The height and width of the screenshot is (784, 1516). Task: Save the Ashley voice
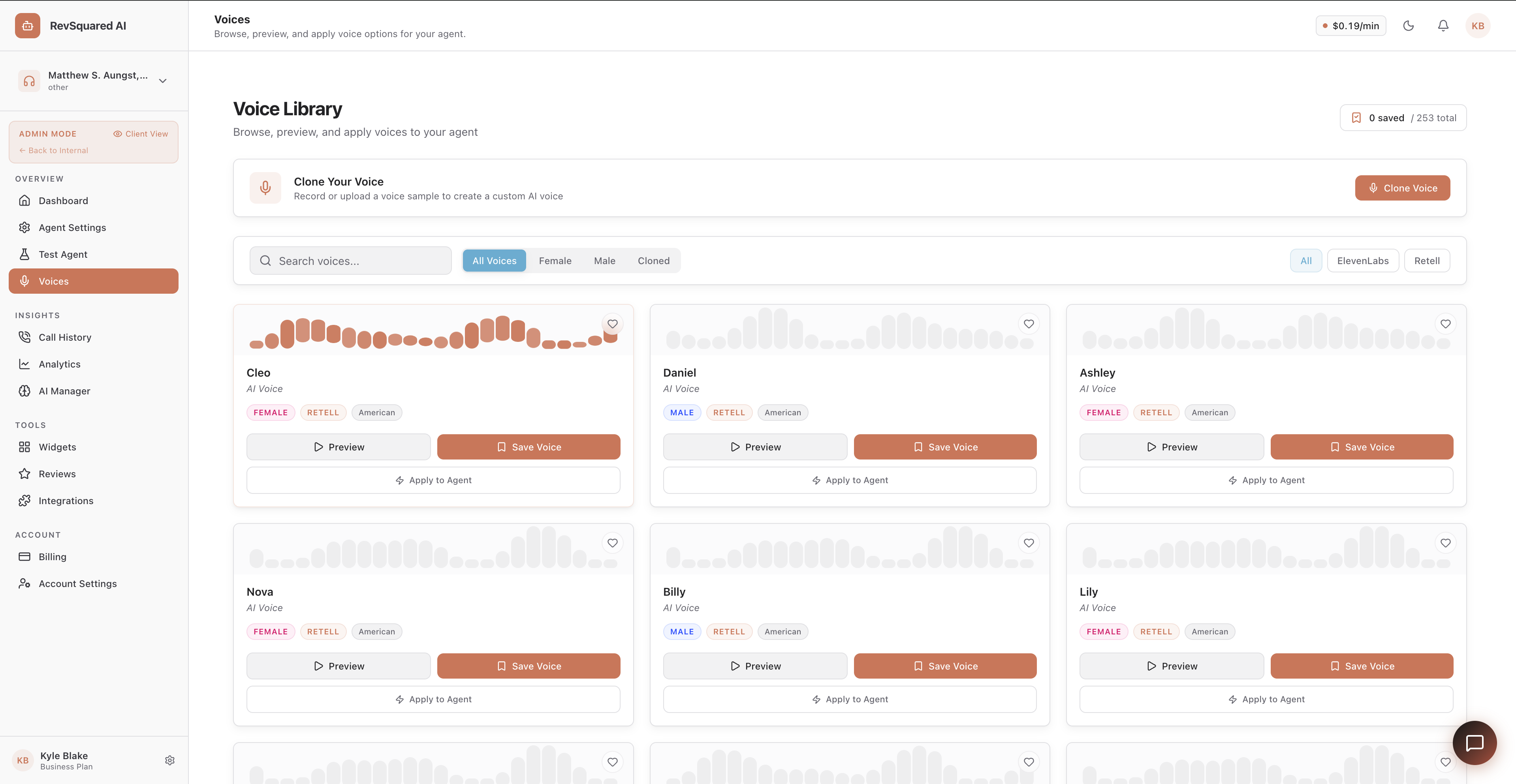coord(1362,447)
